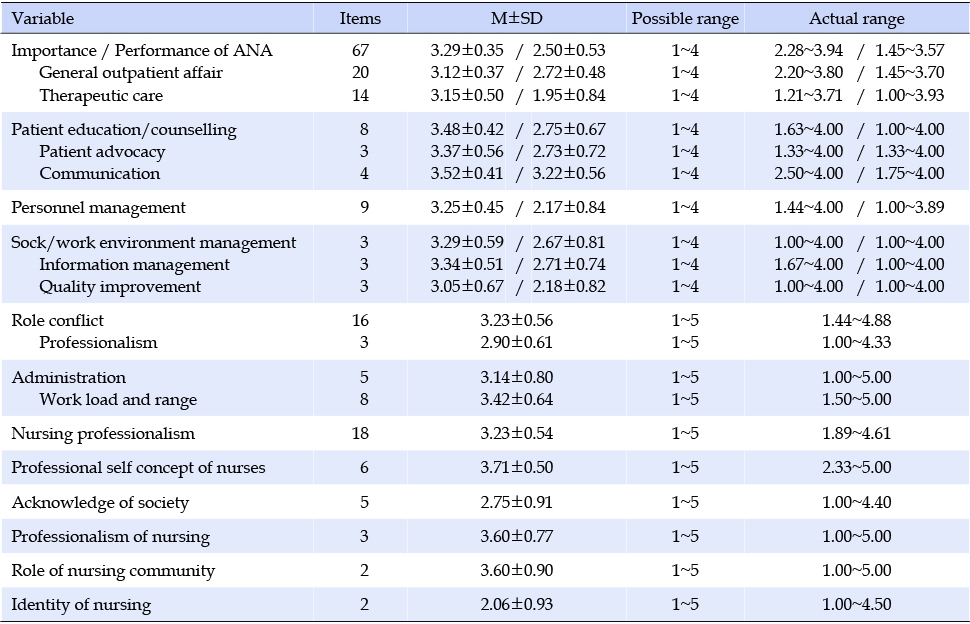The height and width of the screenshot is (624, 970).
Task: Click Professional self concept of nurses
Action: 138,468
